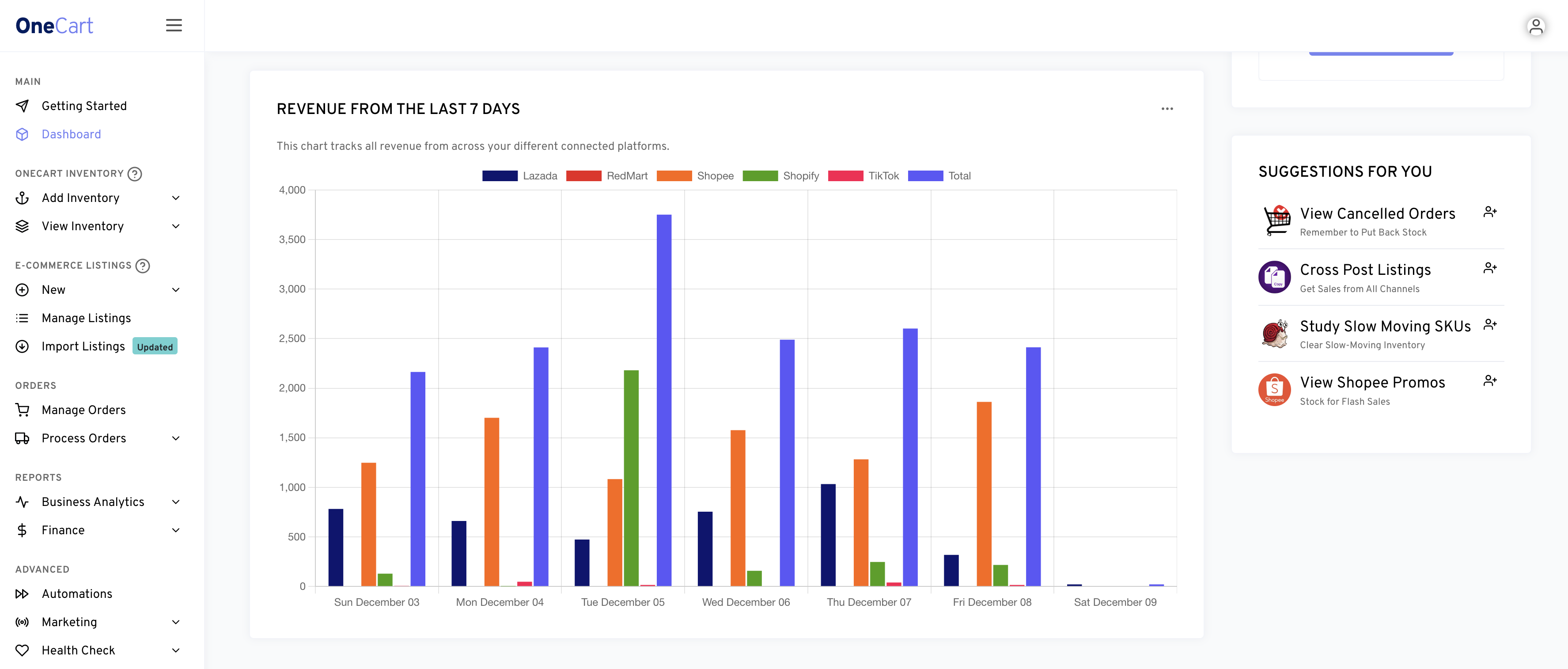Click the Wed December 06 Shopee bar

(738, 508)
